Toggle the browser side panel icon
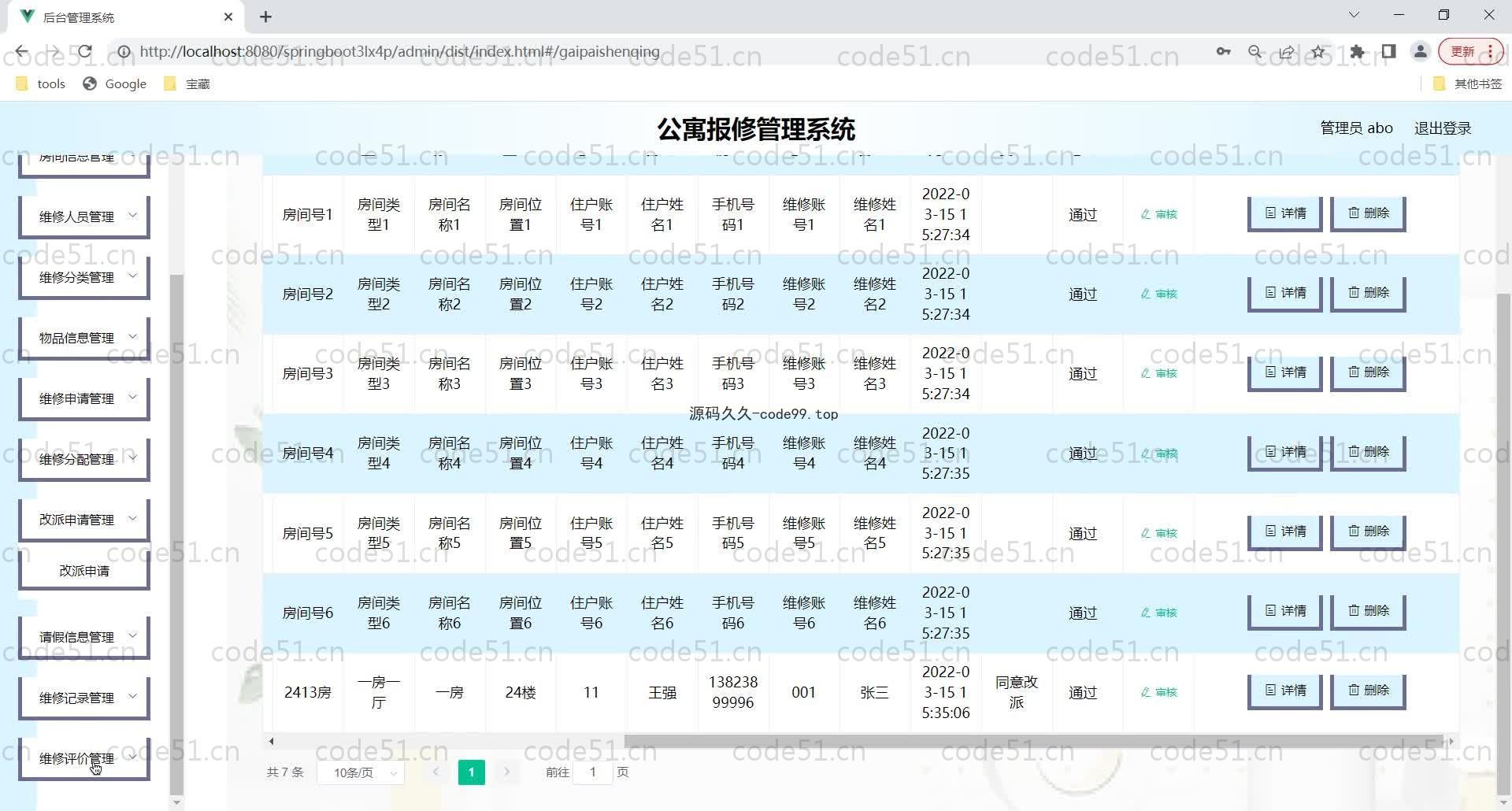This screenshot has width=1512, height=811. [x=1388, y=52]
